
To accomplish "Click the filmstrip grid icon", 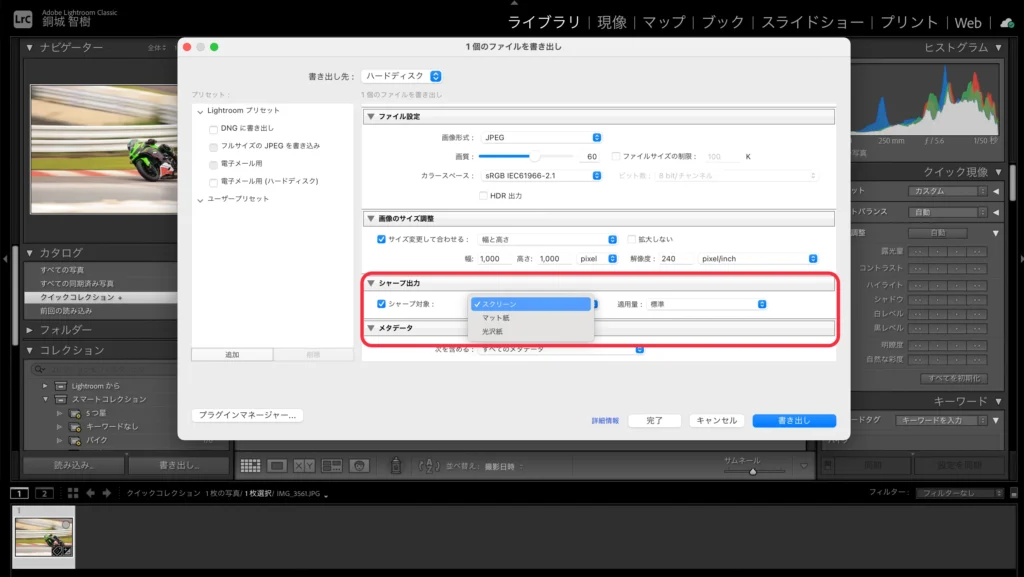I will [x=73, y=493].
